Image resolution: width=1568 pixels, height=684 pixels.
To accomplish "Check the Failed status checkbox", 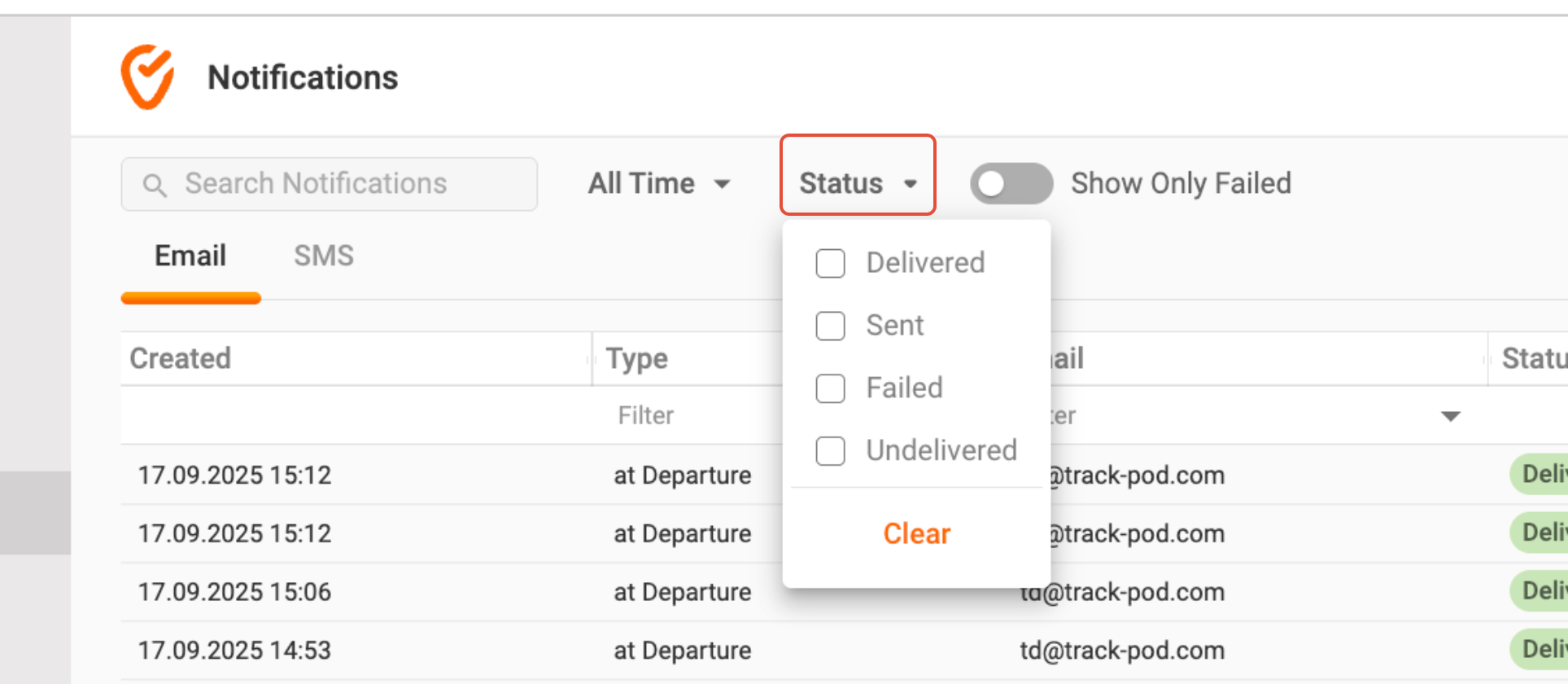I will (x=830, y=388).
